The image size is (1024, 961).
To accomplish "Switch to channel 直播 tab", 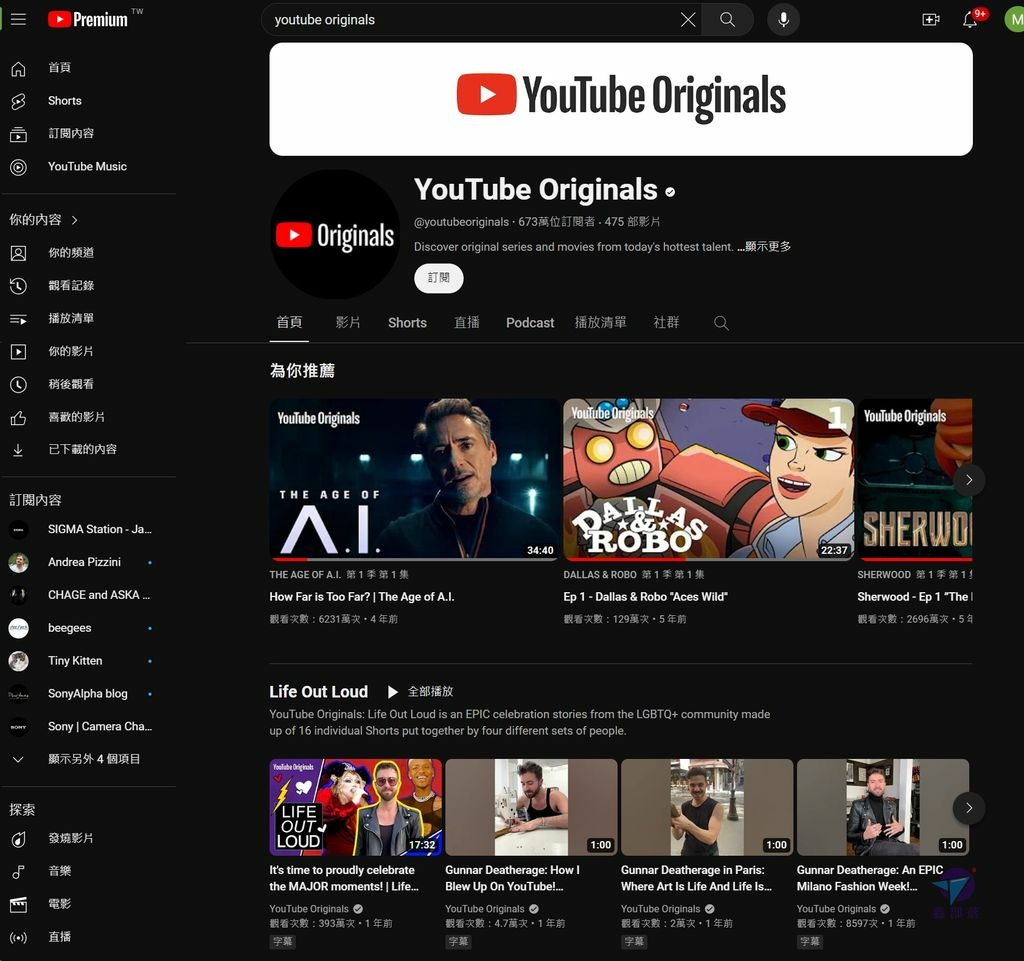I will (x=467, y=323).
